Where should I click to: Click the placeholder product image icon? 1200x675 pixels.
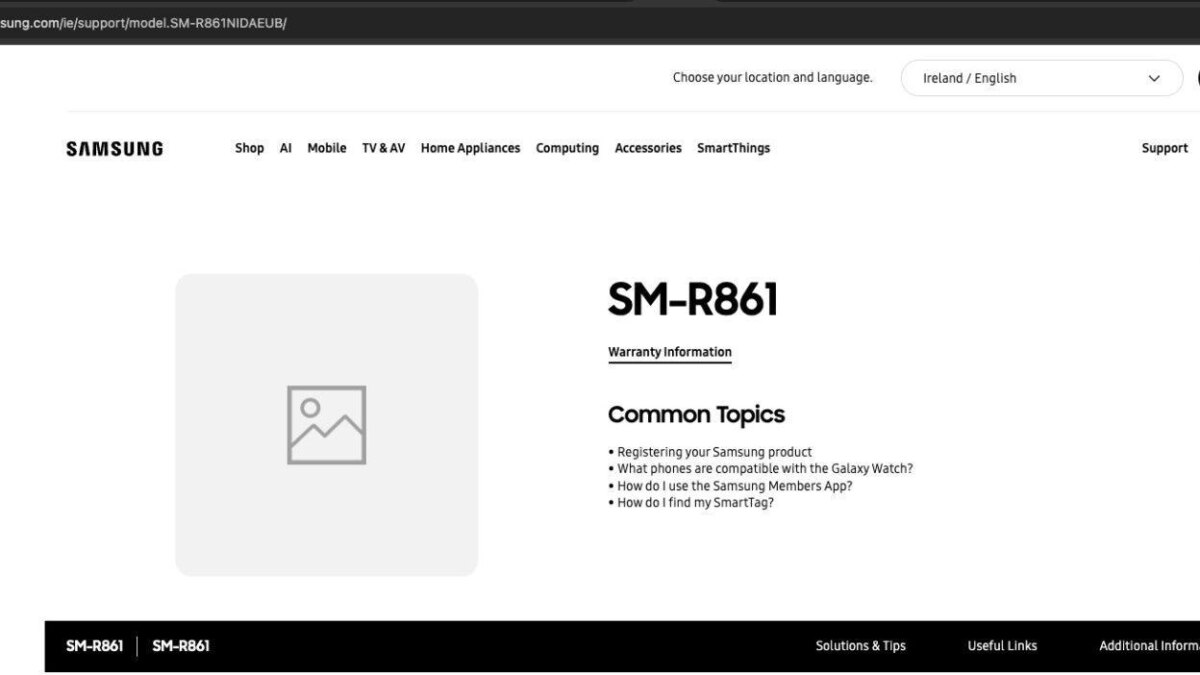pyautogui.click(x=326, y=425)
